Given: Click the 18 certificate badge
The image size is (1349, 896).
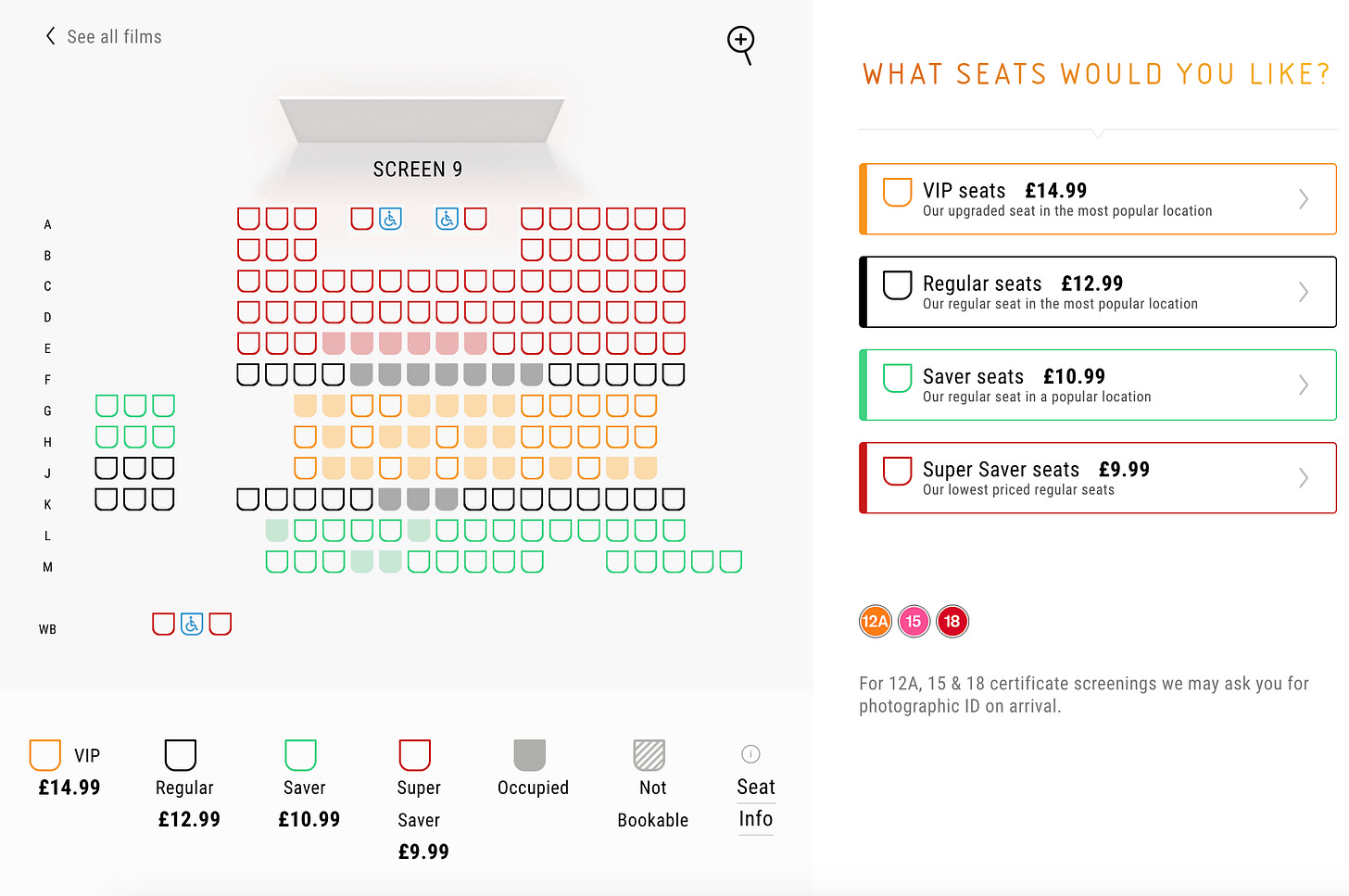Looking at the screenshot, I should click(x=952, y=622).
